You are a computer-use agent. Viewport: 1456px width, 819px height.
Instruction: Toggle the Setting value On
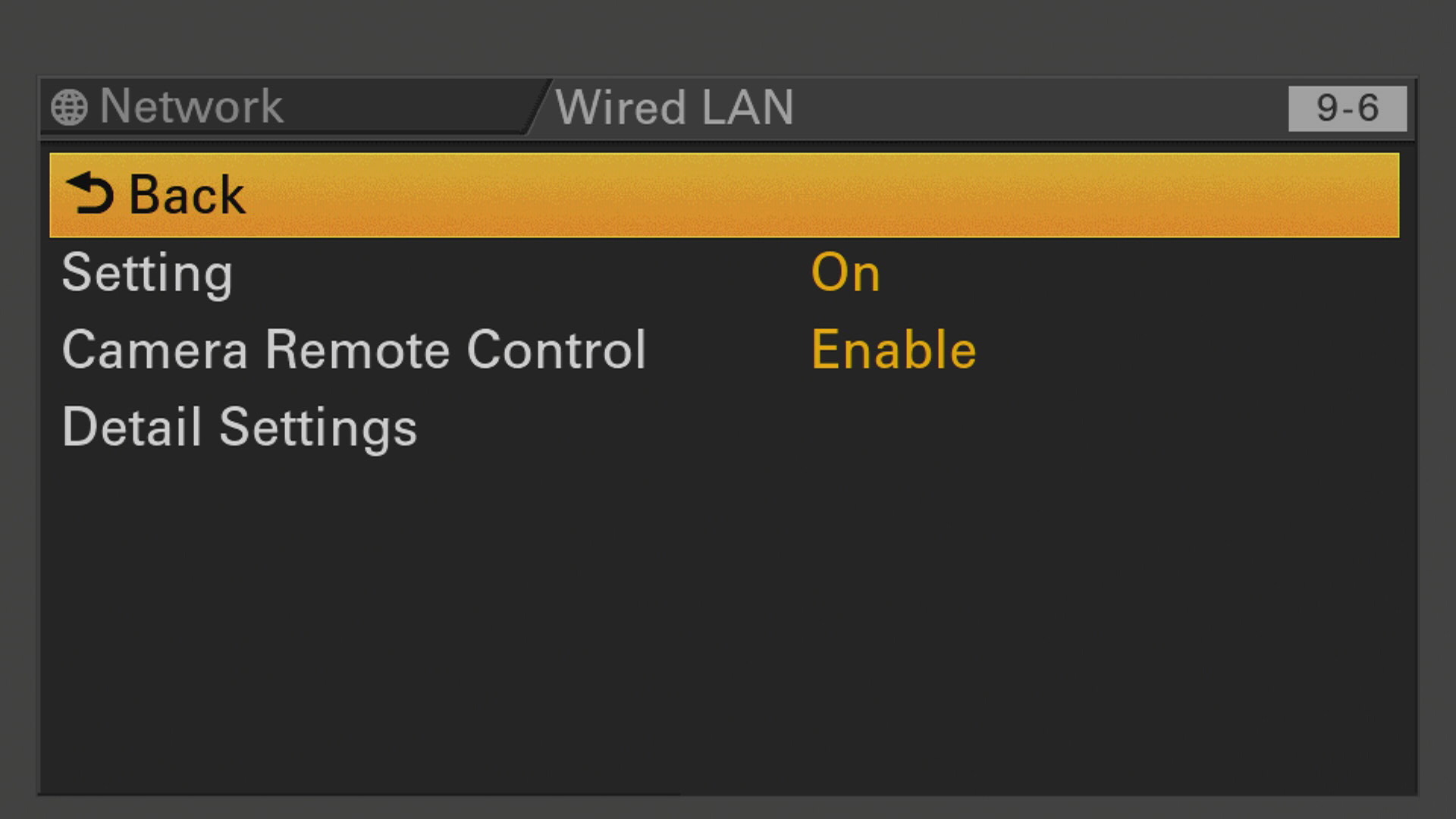click(846, 272)
